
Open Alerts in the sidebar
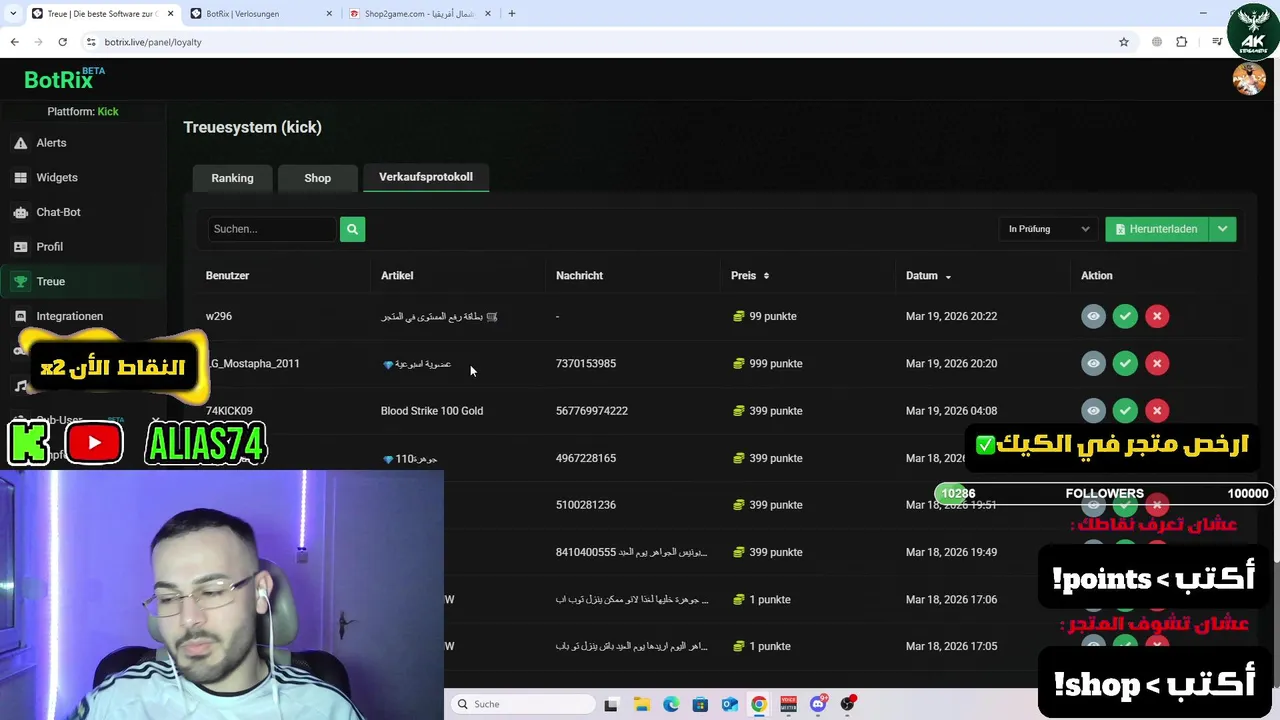pyautogui.click(x=51, y=143)
